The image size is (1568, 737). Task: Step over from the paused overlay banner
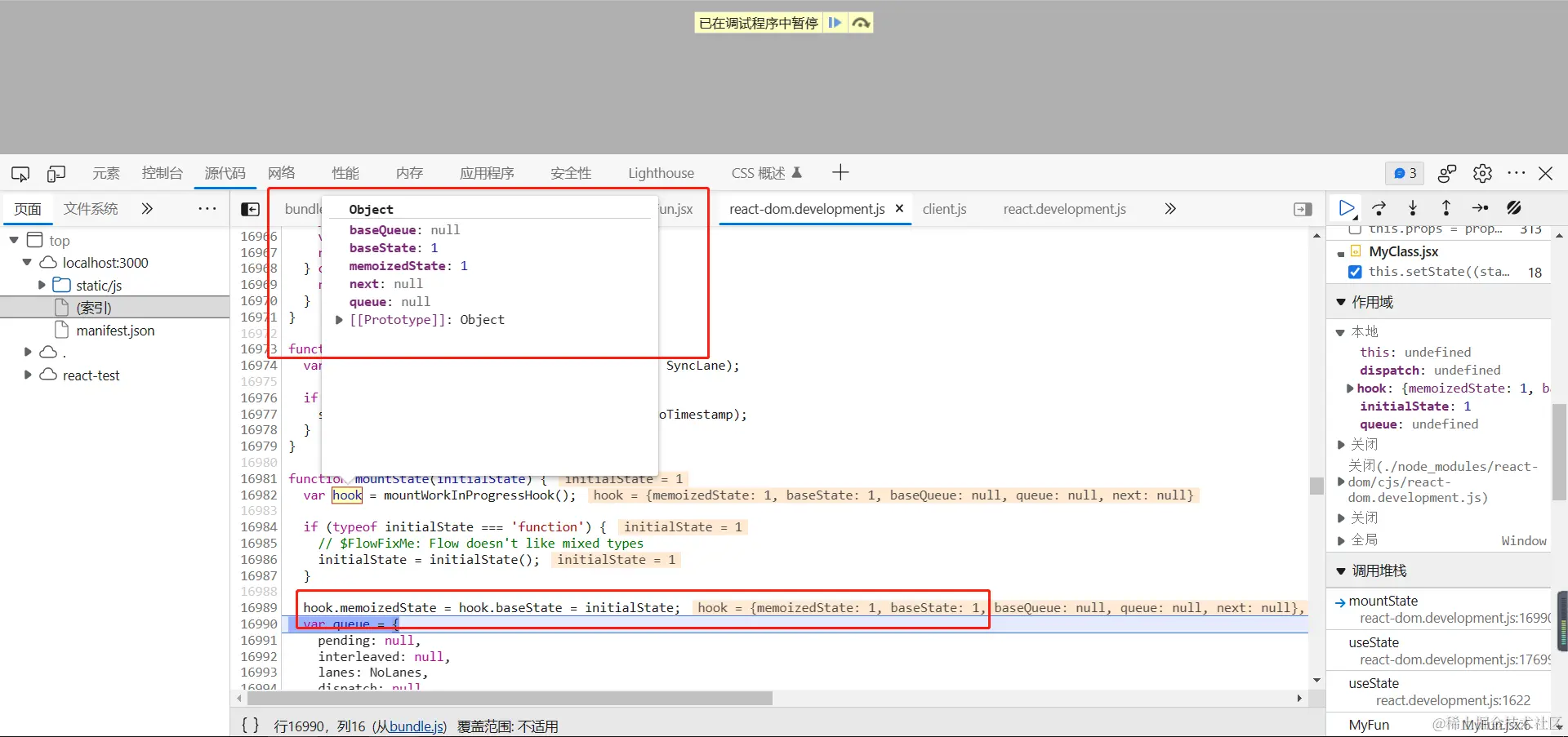point(861,23)
